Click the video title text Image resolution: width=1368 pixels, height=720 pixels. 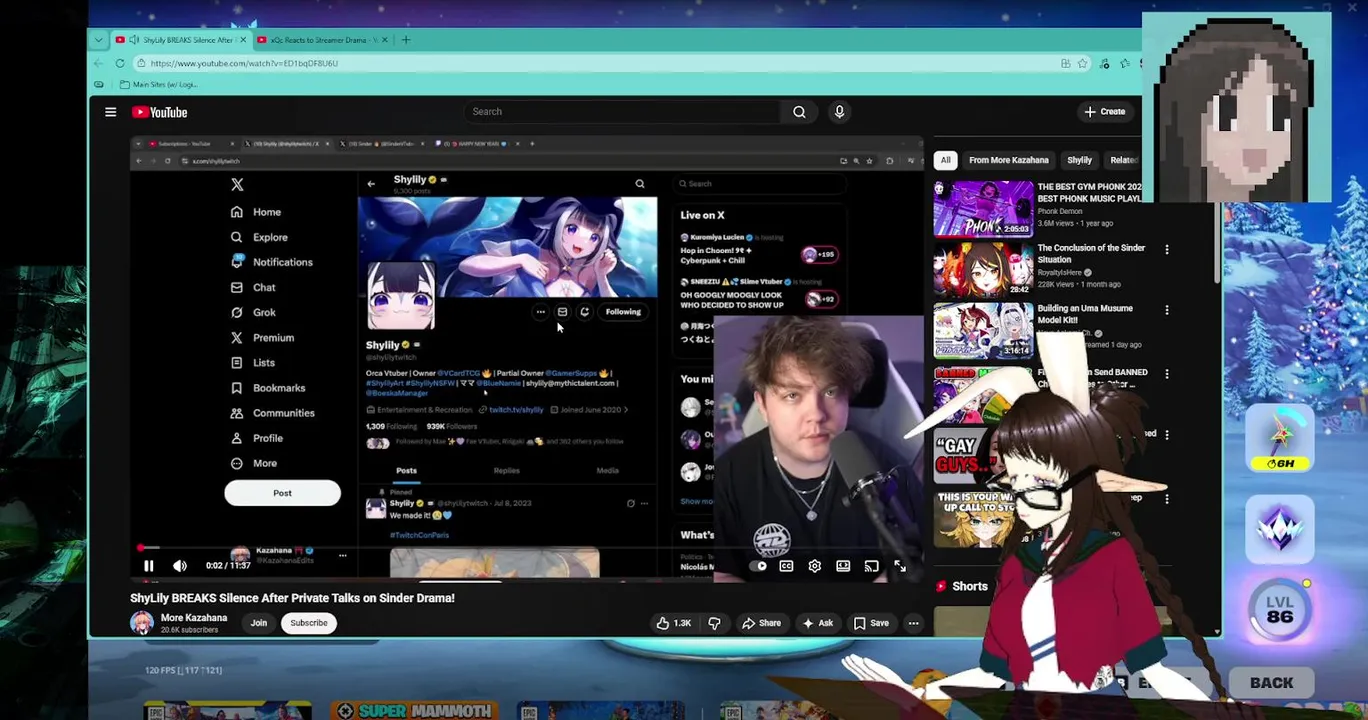pyautogui.click(x=292, y=598)
